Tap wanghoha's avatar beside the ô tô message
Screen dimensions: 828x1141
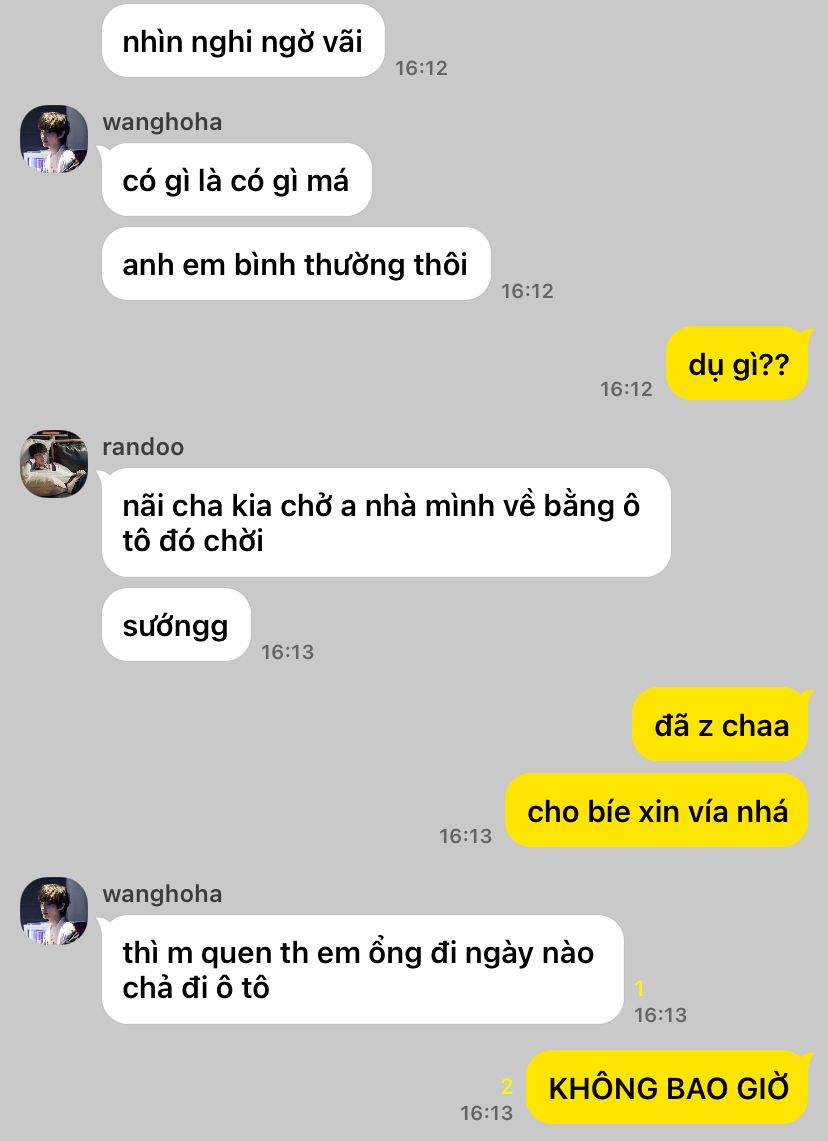pos(54,911)
